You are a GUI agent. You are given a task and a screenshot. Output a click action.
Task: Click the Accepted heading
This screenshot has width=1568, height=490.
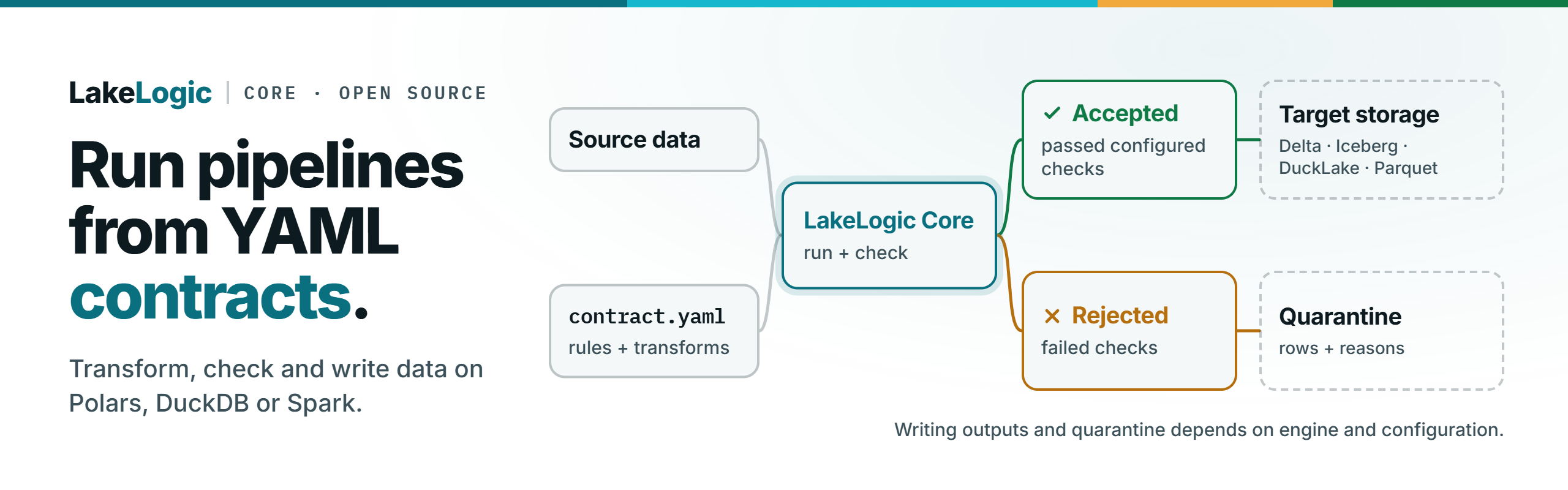point(1125,113)
